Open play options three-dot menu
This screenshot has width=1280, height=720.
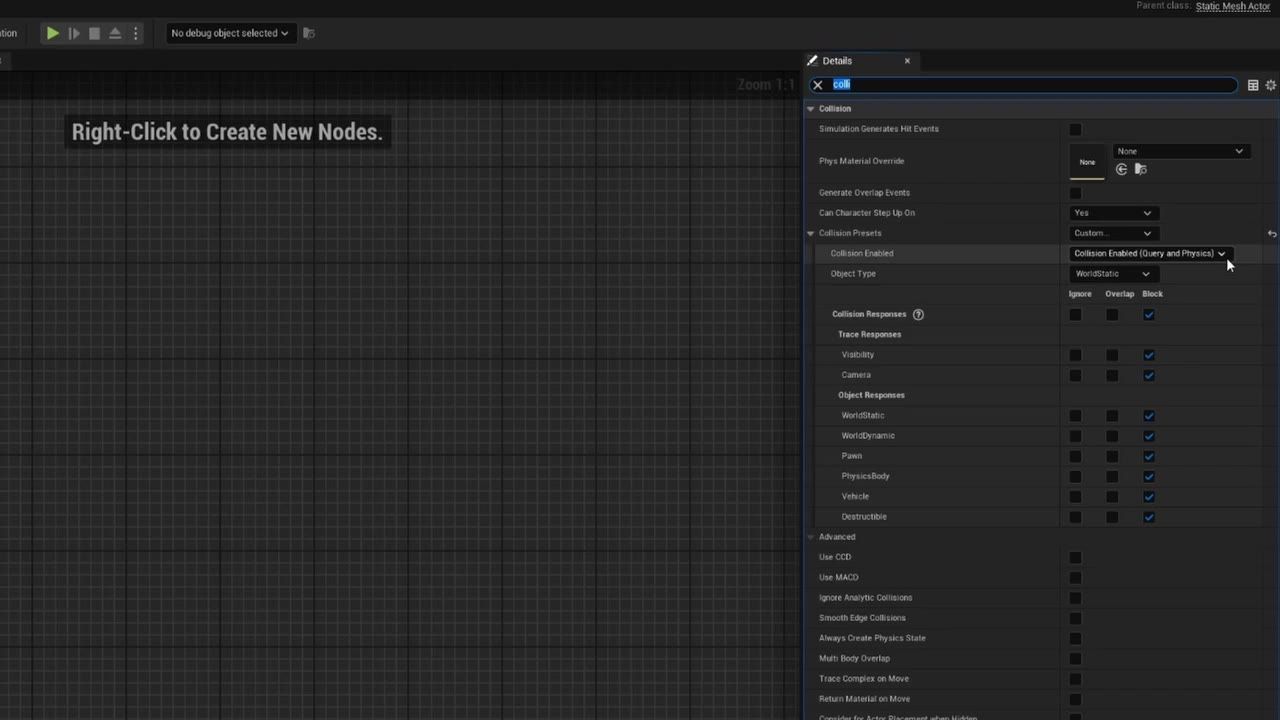[136, 33]
